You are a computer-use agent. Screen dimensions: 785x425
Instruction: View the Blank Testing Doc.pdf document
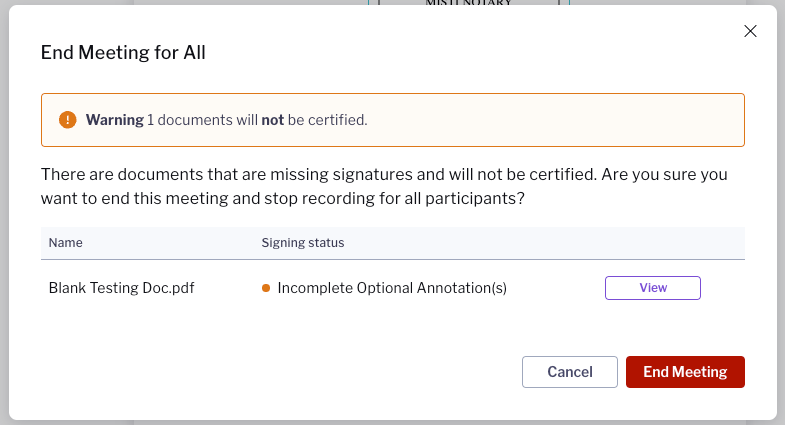[652, 288]
